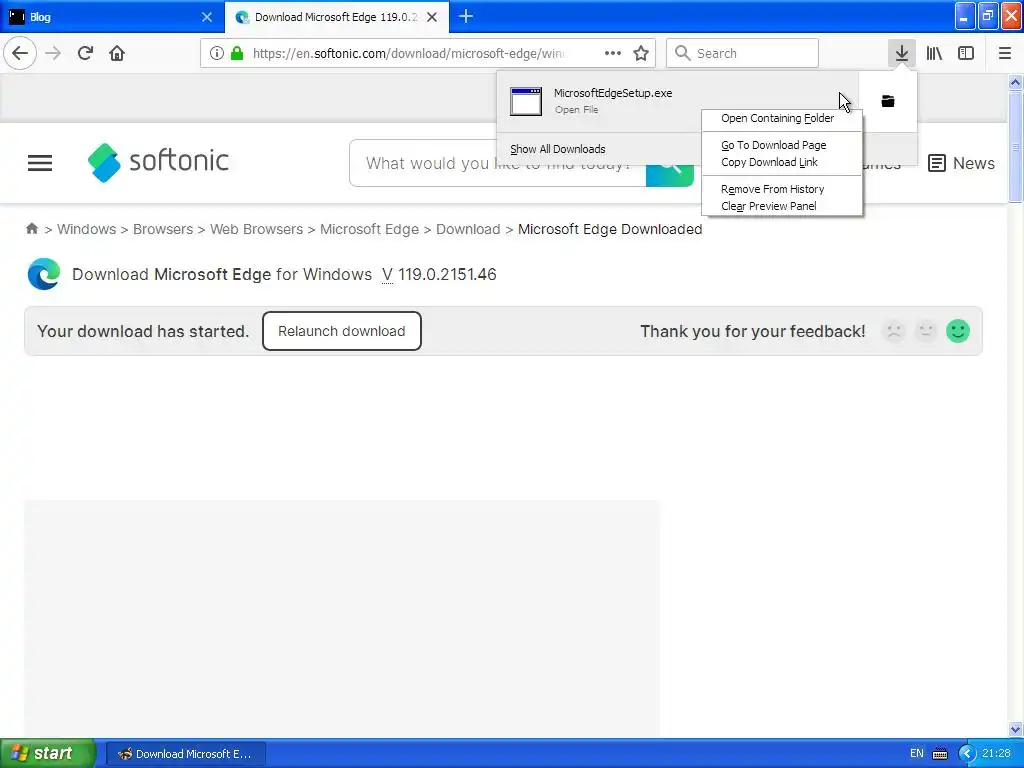Click the Windows start button

click(48, 753)
